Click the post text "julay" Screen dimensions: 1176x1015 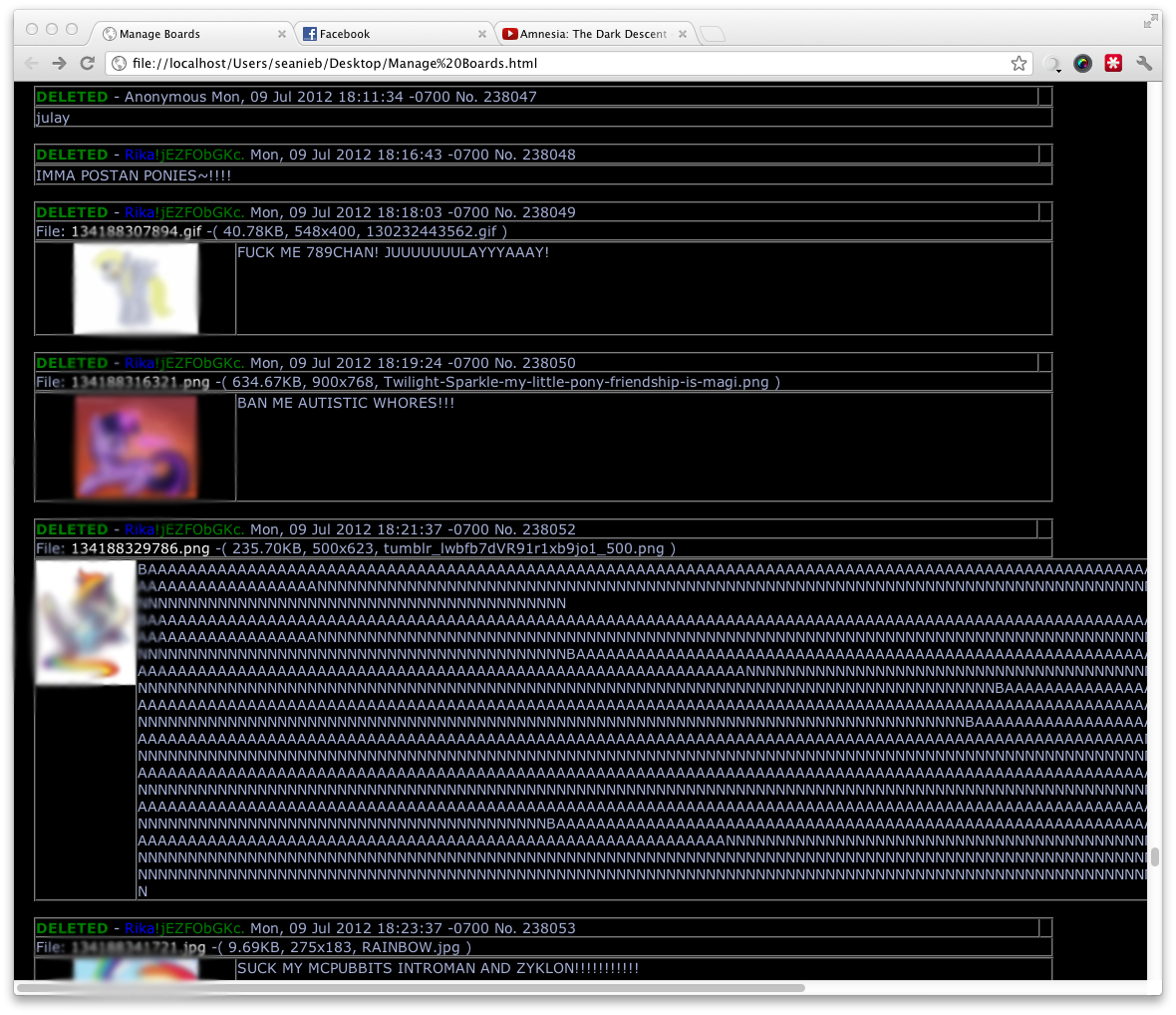(53, 118)
